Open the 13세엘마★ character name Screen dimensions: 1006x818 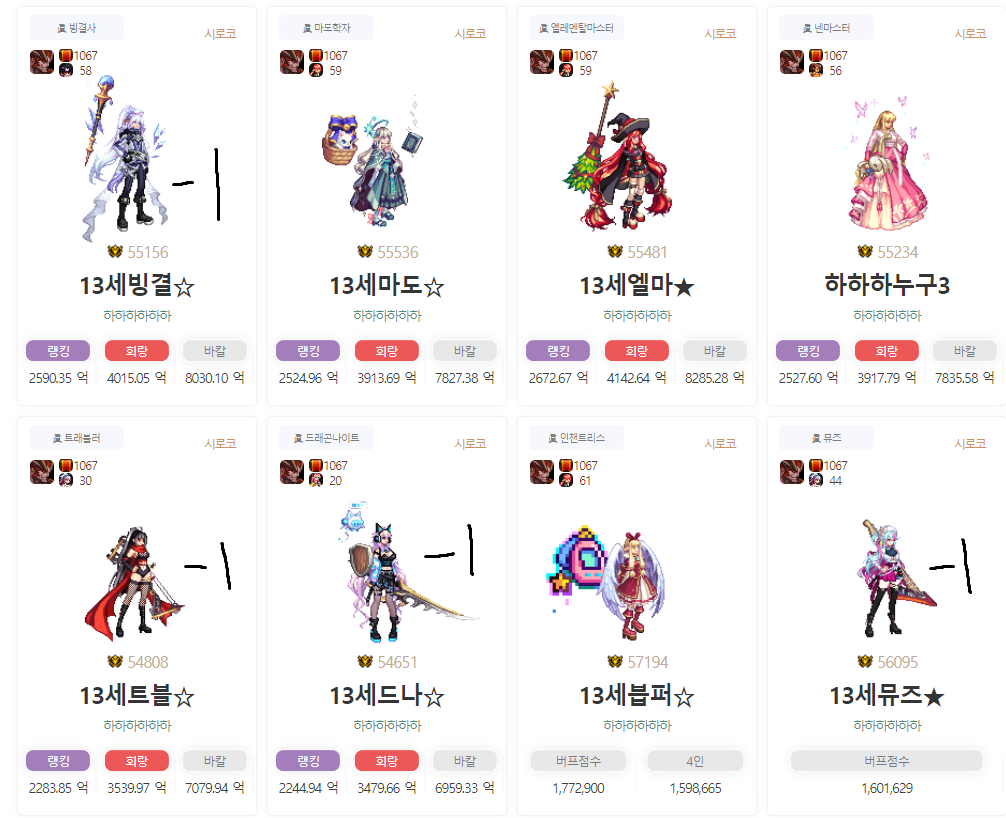click(636, 285)
